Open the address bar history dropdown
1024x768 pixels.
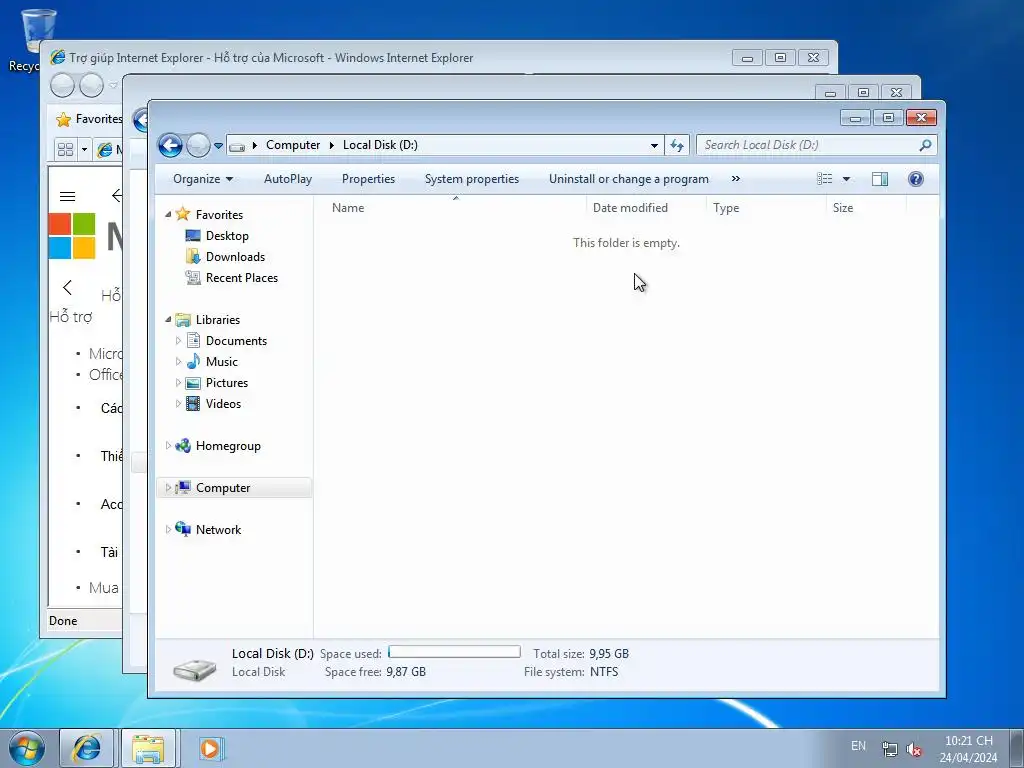[x=654, y=145]
